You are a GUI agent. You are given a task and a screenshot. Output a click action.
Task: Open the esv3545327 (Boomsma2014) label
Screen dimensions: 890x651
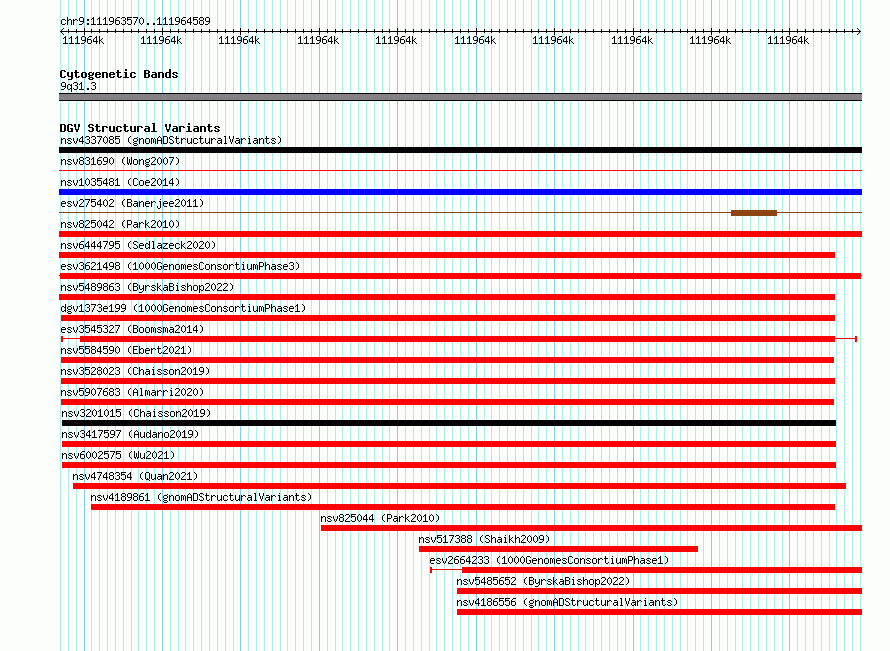click(x=132, y=329)
